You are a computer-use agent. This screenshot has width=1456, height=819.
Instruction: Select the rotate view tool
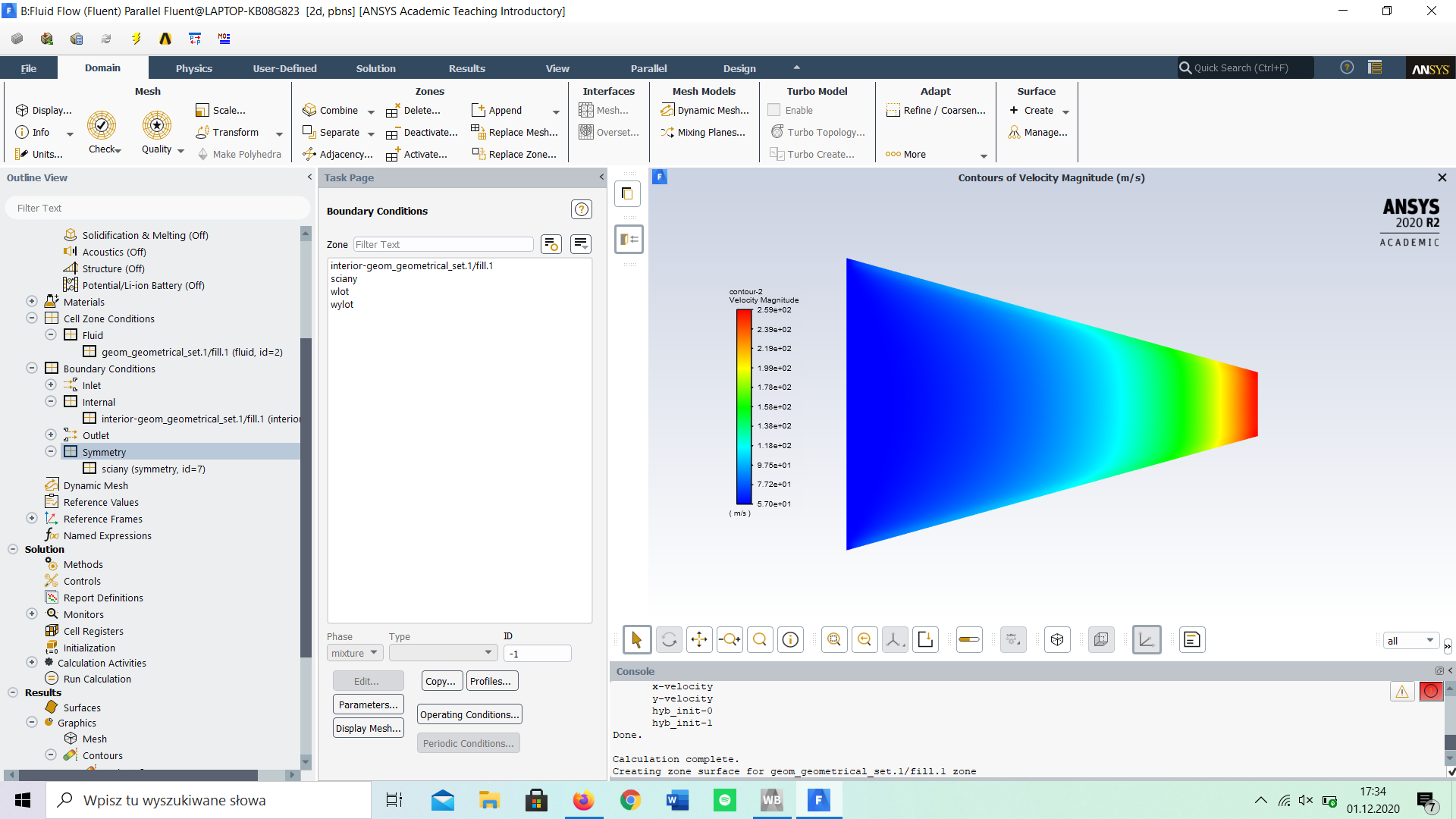coord(668,640)
